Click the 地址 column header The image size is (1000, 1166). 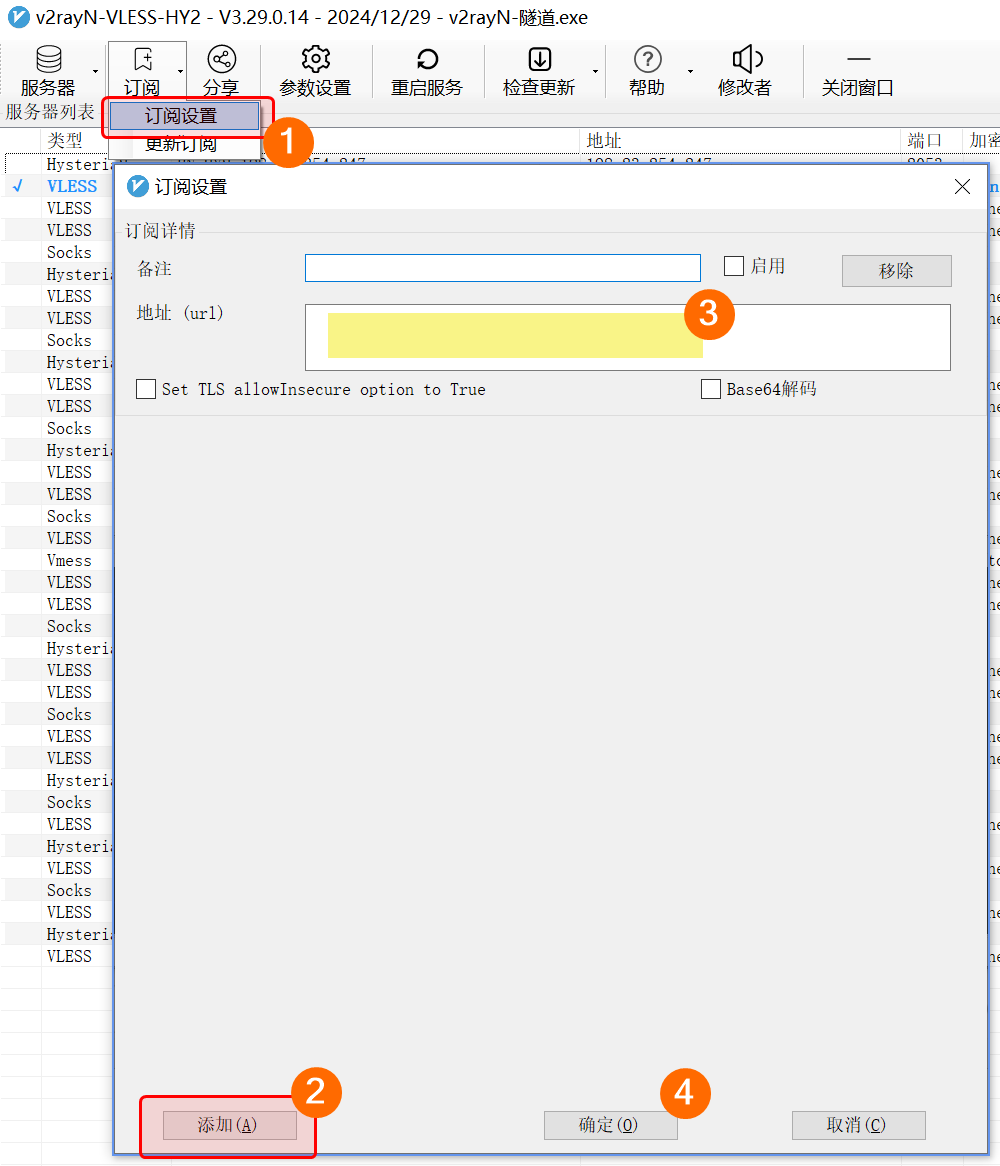[x=604, y=140]
